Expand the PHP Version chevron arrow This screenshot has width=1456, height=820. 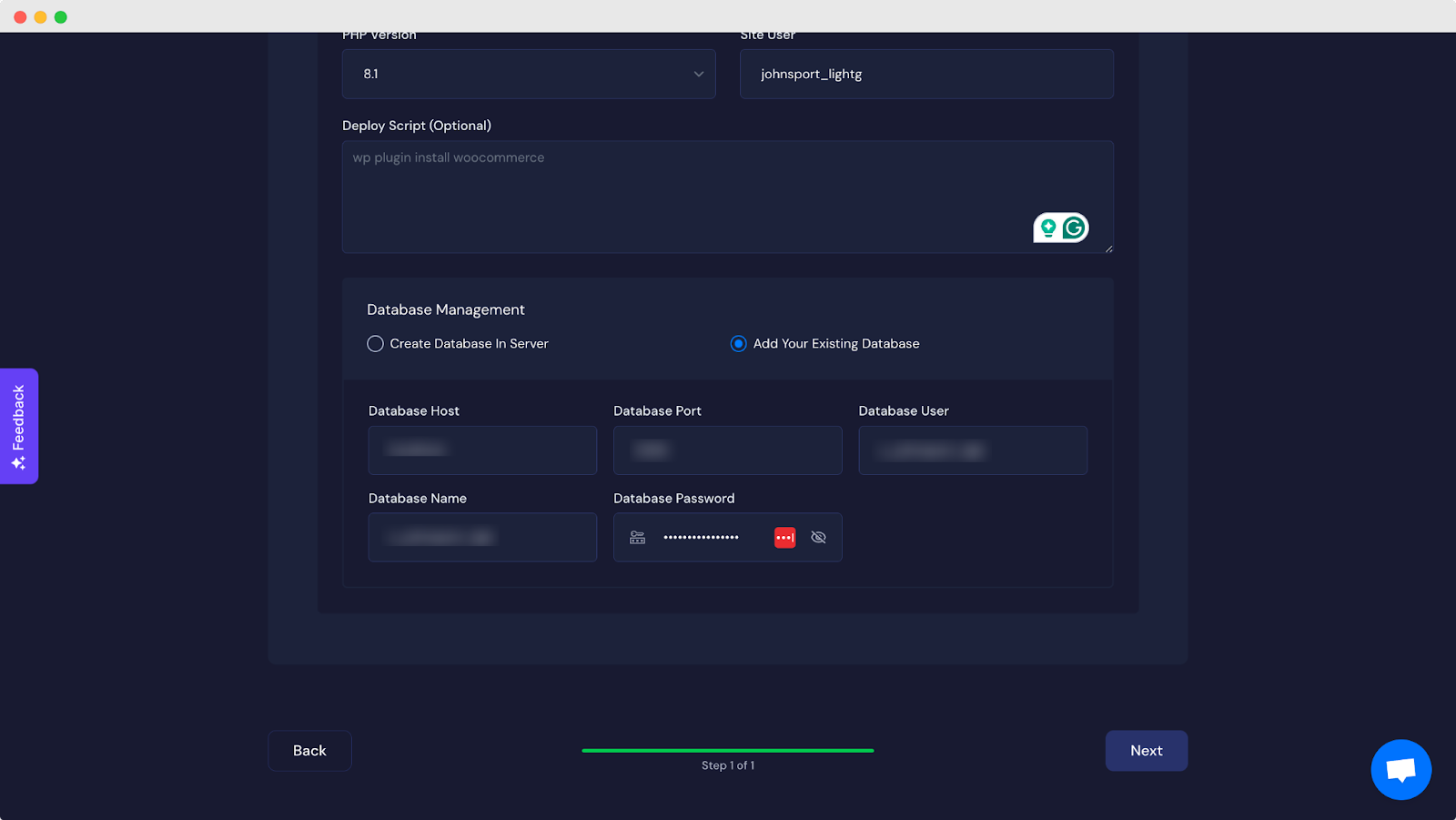tap(698, 74)
